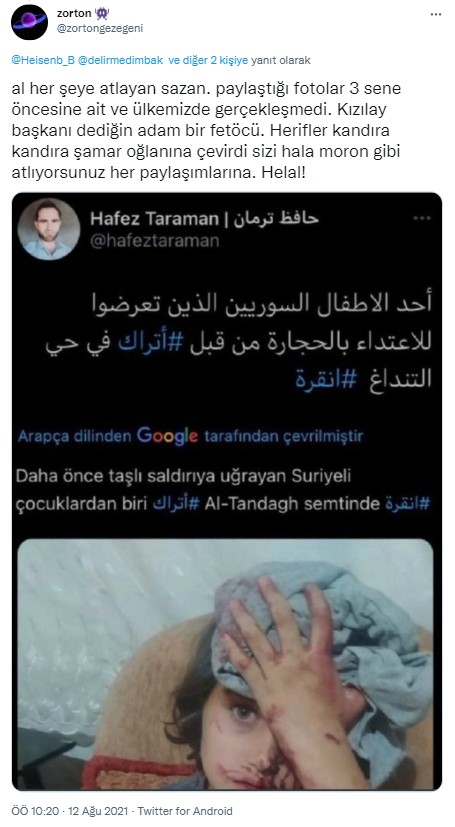Screen dimensions: 455x827
Task: Open the tweet's three-dot more menu
Action: (435, 15)
